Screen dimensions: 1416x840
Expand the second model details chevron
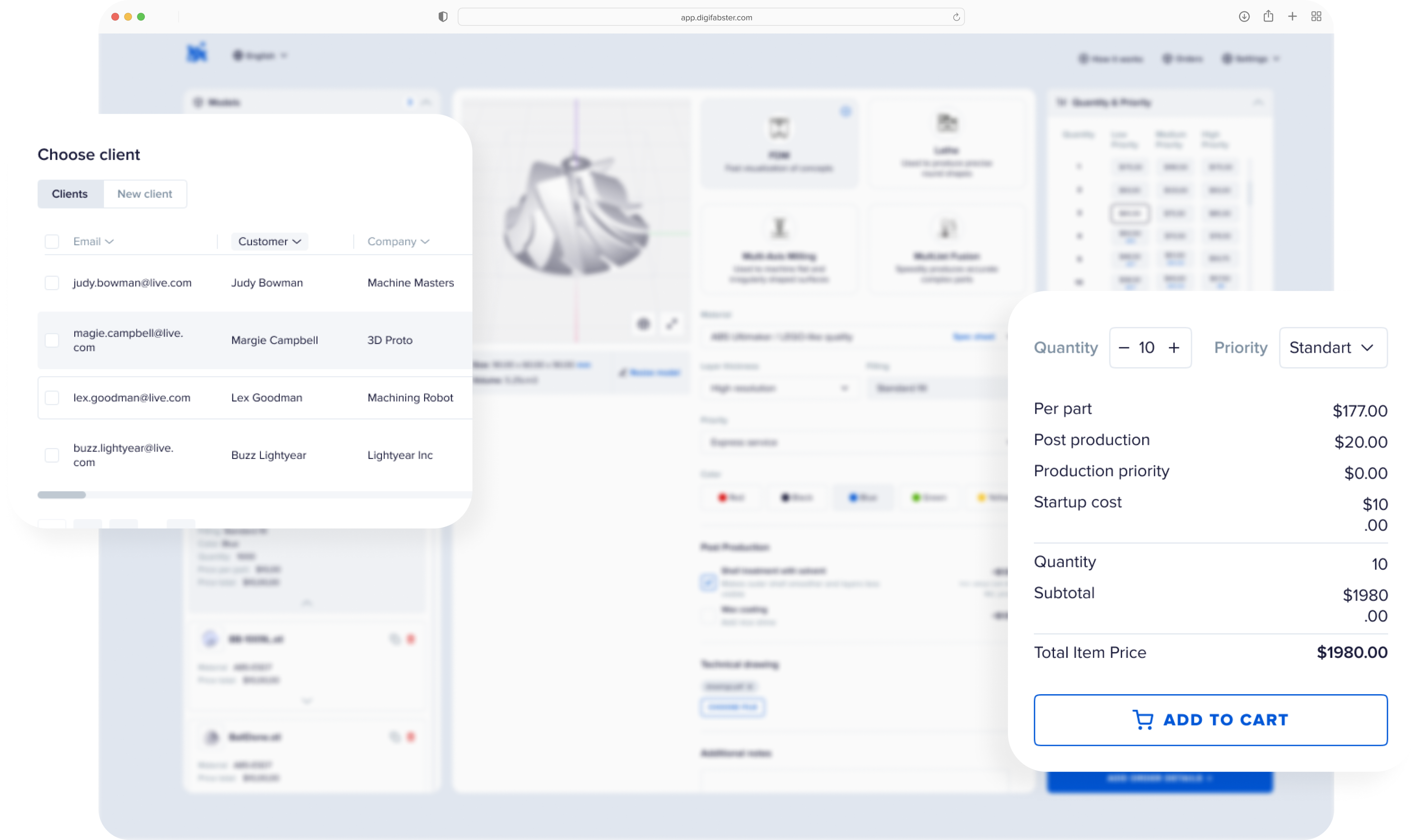(x=307, y=701)
